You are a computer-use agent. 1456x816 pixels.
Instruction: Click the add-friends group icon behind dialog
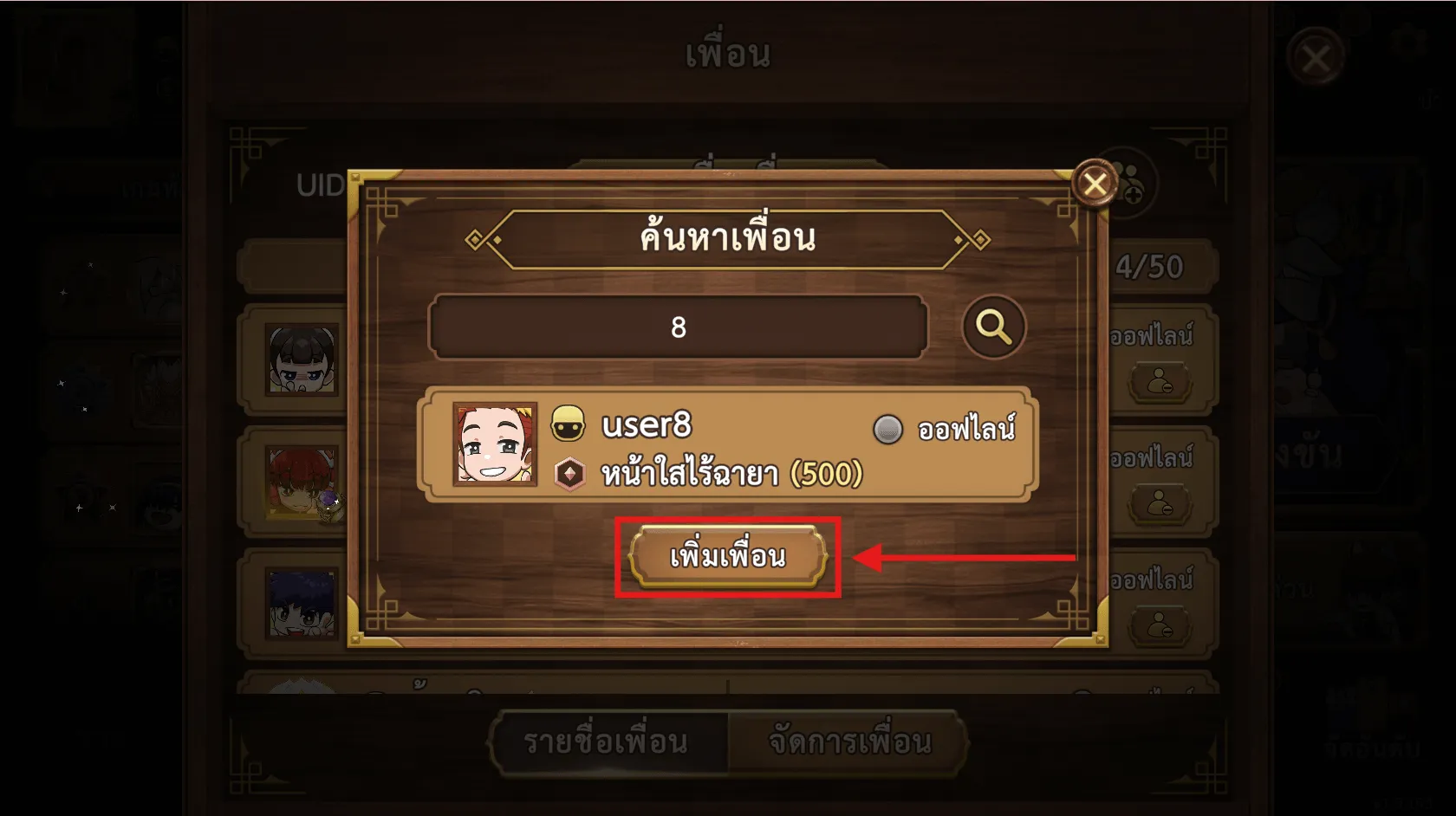(1130, 179)
